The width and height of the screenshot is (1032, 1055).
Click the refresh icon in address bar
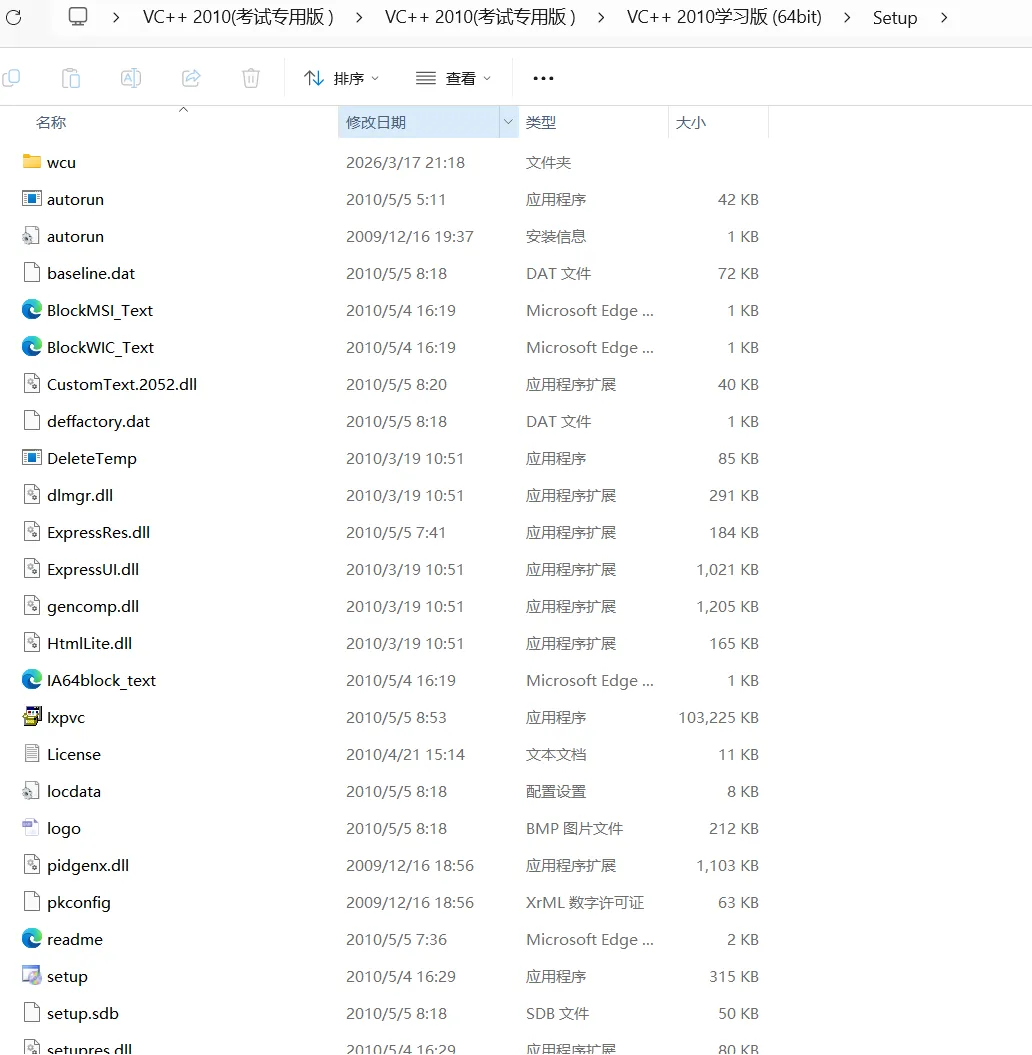[x=13, y=17]
